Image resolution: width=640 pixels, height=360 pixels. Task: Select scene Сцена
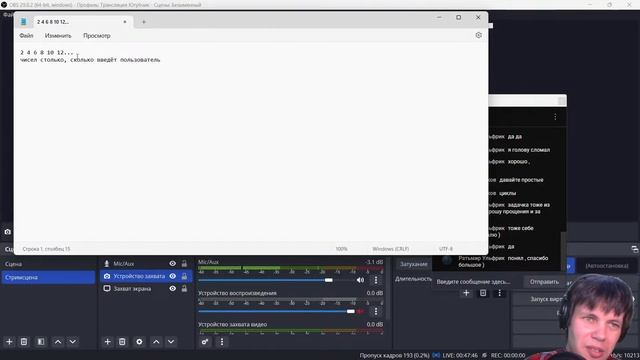[x=48, y=264]
